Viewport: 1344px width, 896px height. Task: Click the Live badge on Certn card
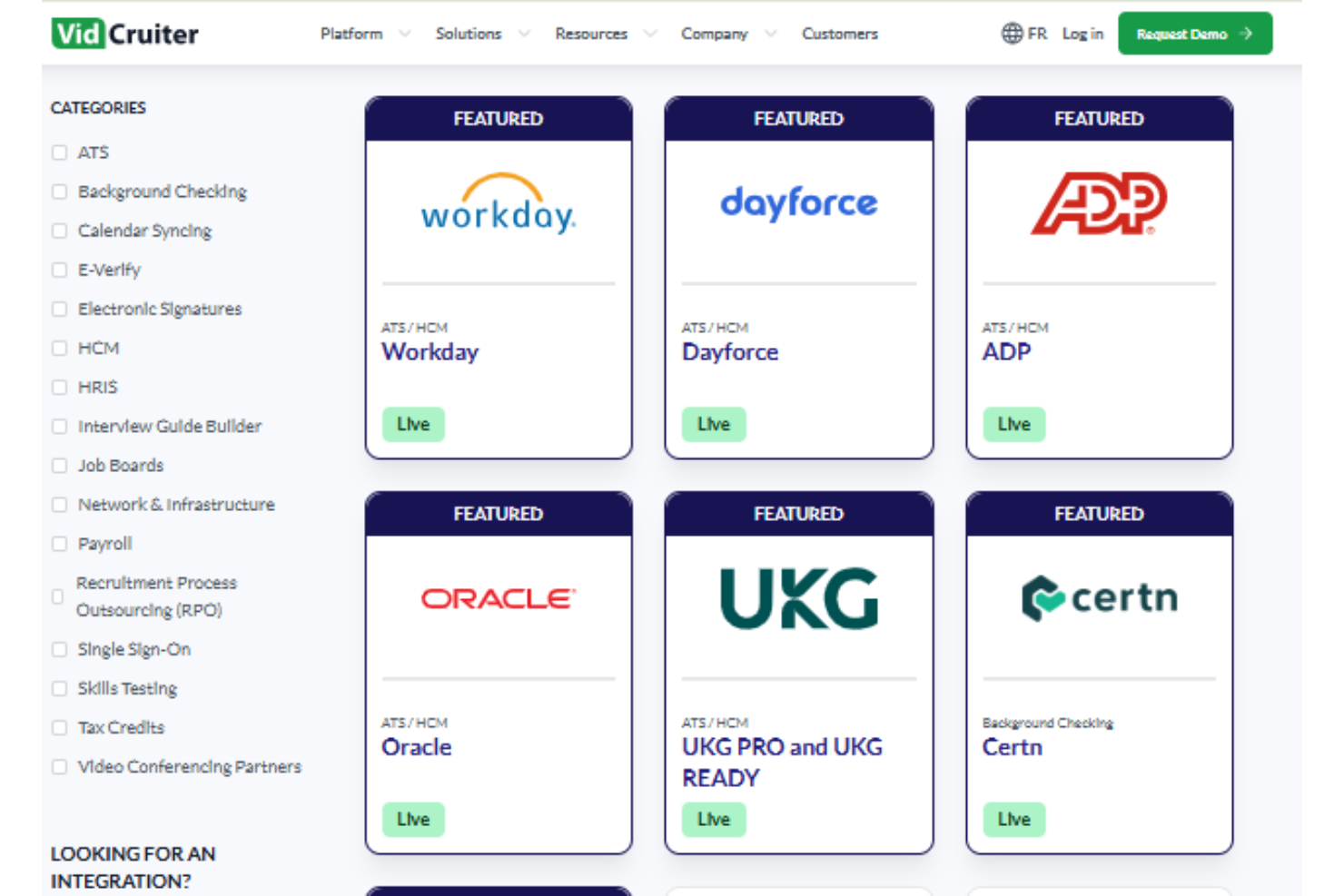(1014, 819)
